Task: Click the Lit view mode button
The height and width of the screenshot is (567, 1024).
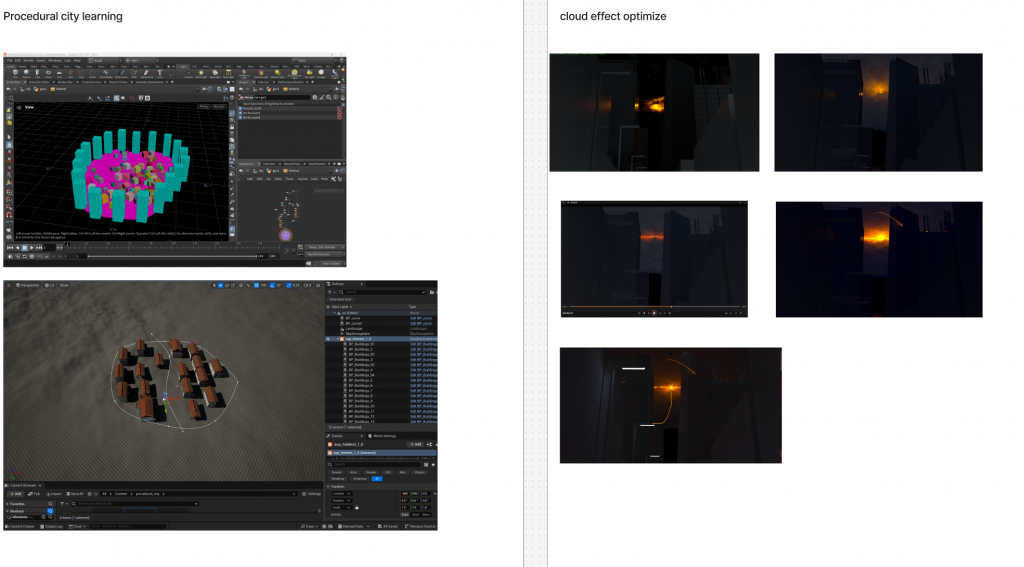Action: pos(51,285)
